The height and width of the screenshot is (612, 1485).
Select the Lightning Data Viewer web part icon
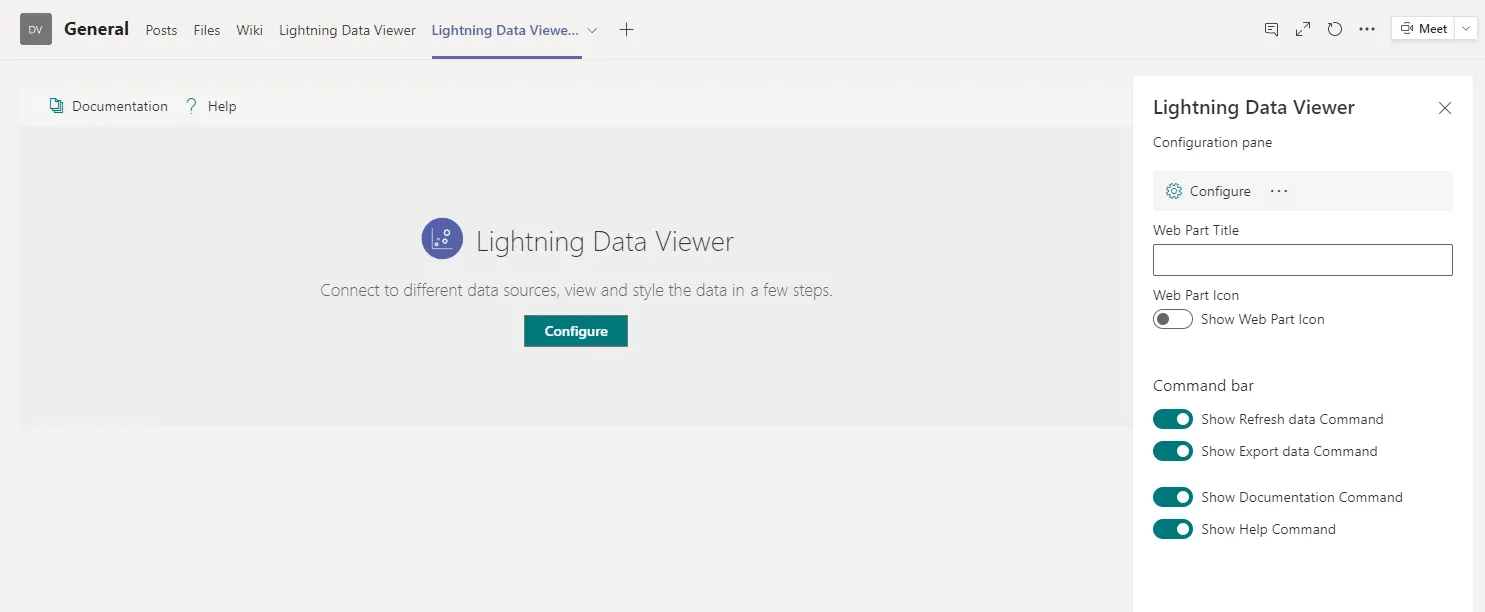pos(441,238)
